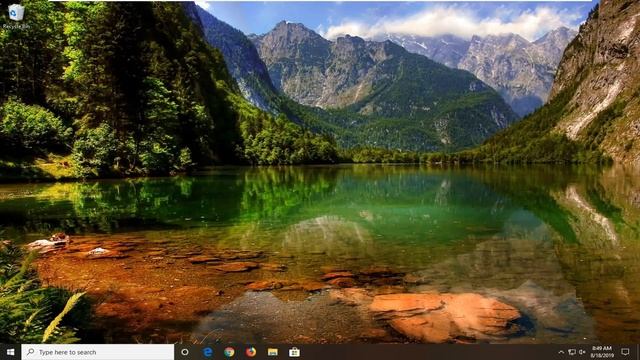Open network status tray icon
This screenshot has height=360, width=640.
coord(572,352)
